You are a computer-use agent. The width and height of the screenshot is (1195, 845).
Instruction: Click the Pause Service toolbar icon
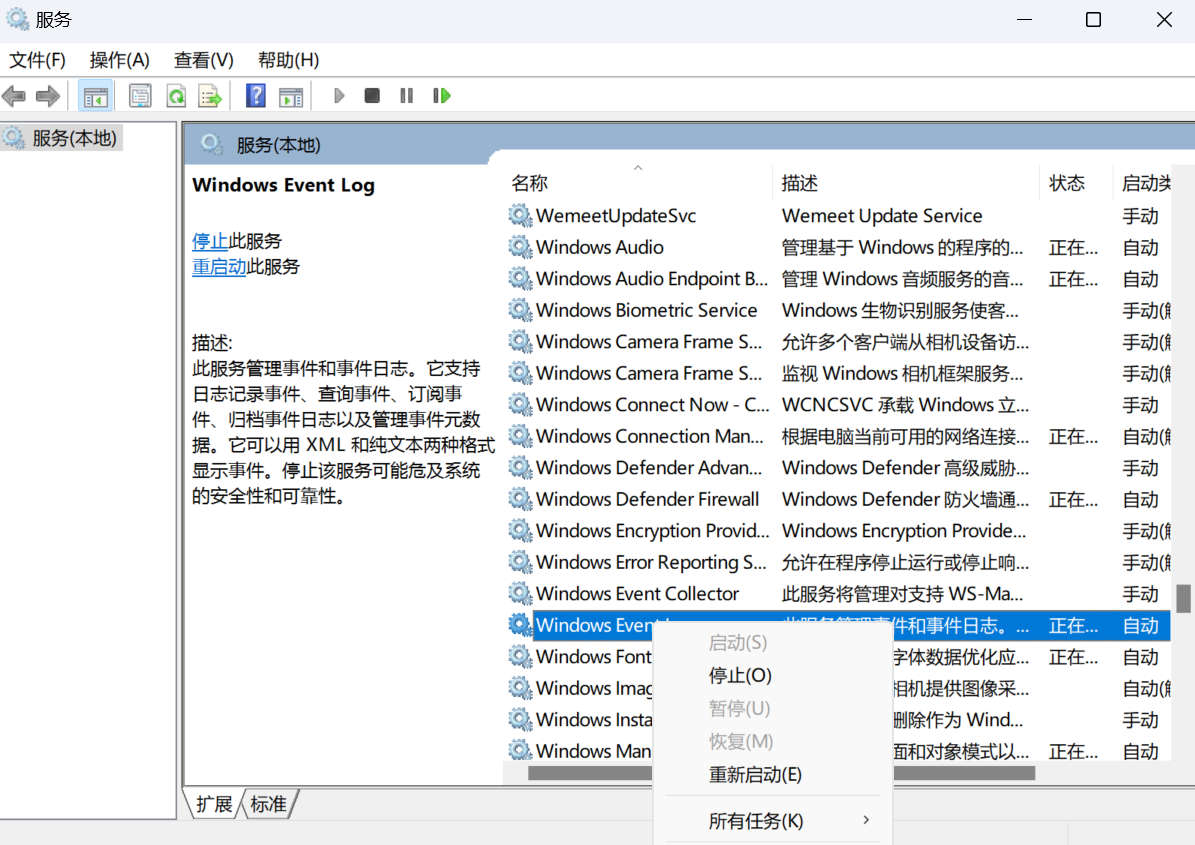pyautogui.click(x=406, y=96)
